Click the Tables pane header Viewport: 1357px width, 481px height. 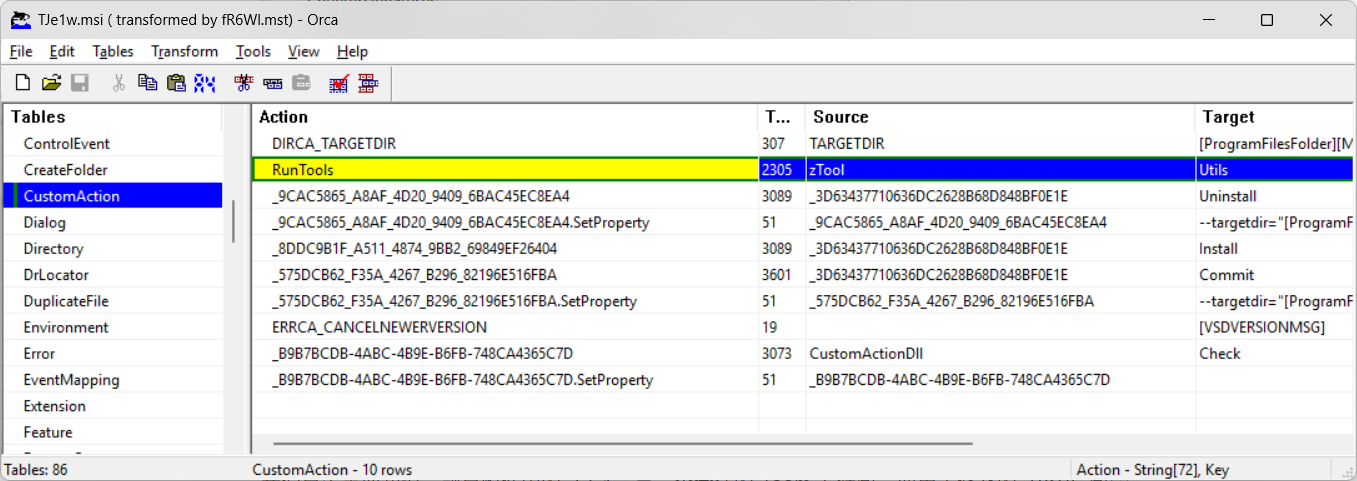coord(113,117)
